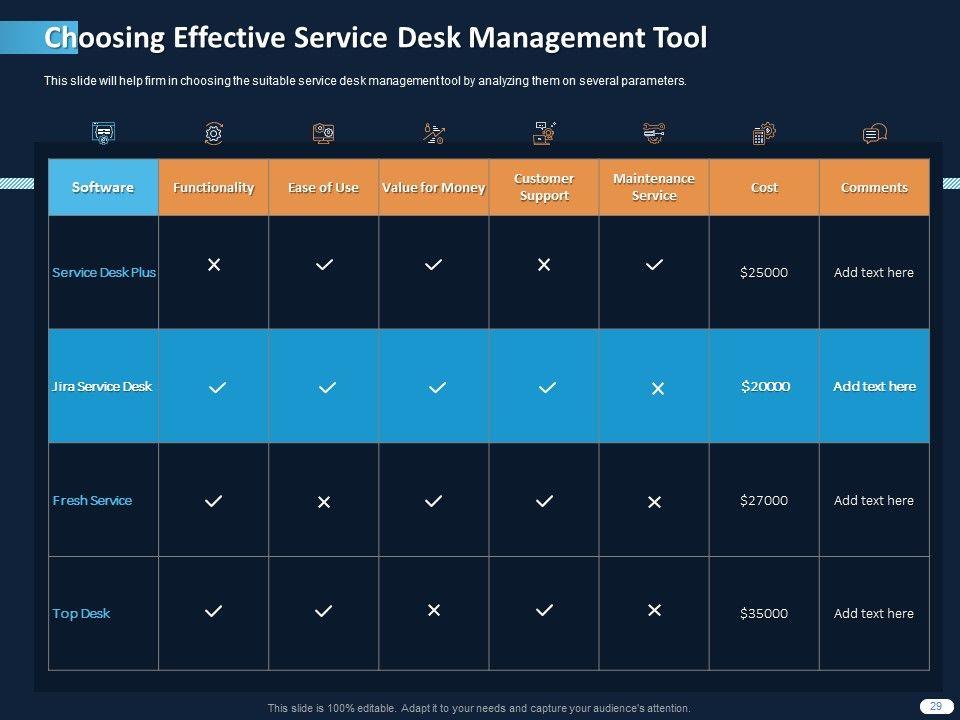960x720 pixels.
Task: Click the cross in Fresh Service Ease of Use
Action: pyautogui.click(x=324, y=502)
